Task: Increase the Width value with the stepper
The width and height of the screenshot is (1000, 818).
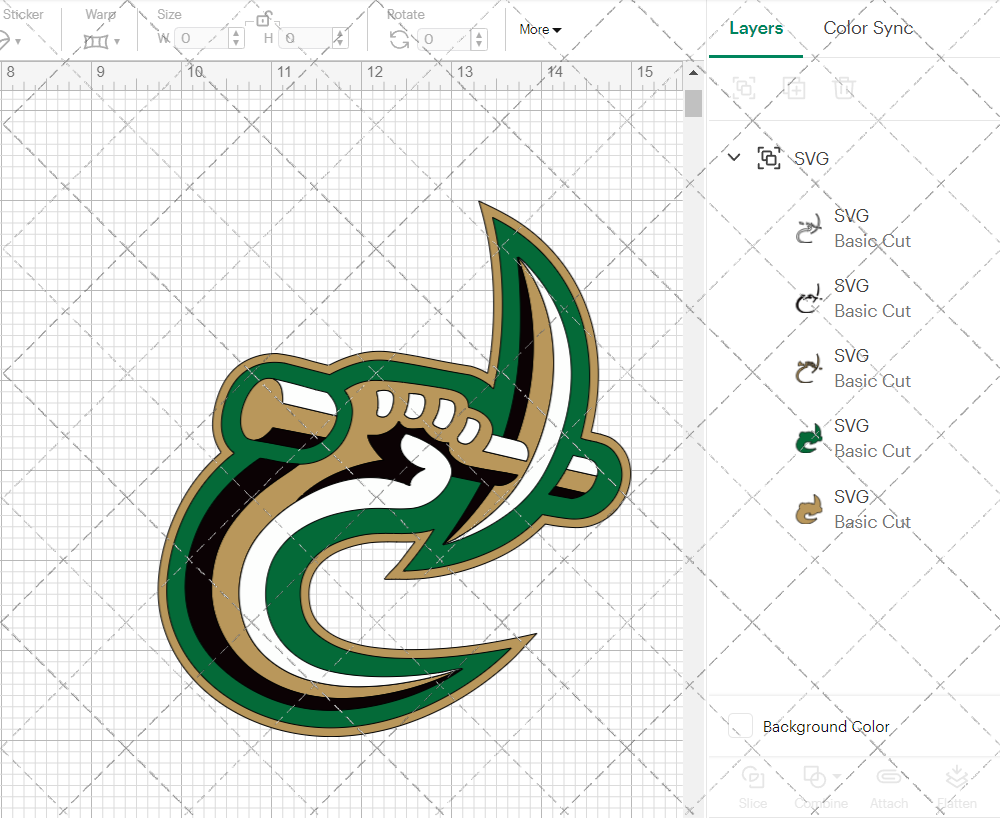Action: (x=236, y=33)
